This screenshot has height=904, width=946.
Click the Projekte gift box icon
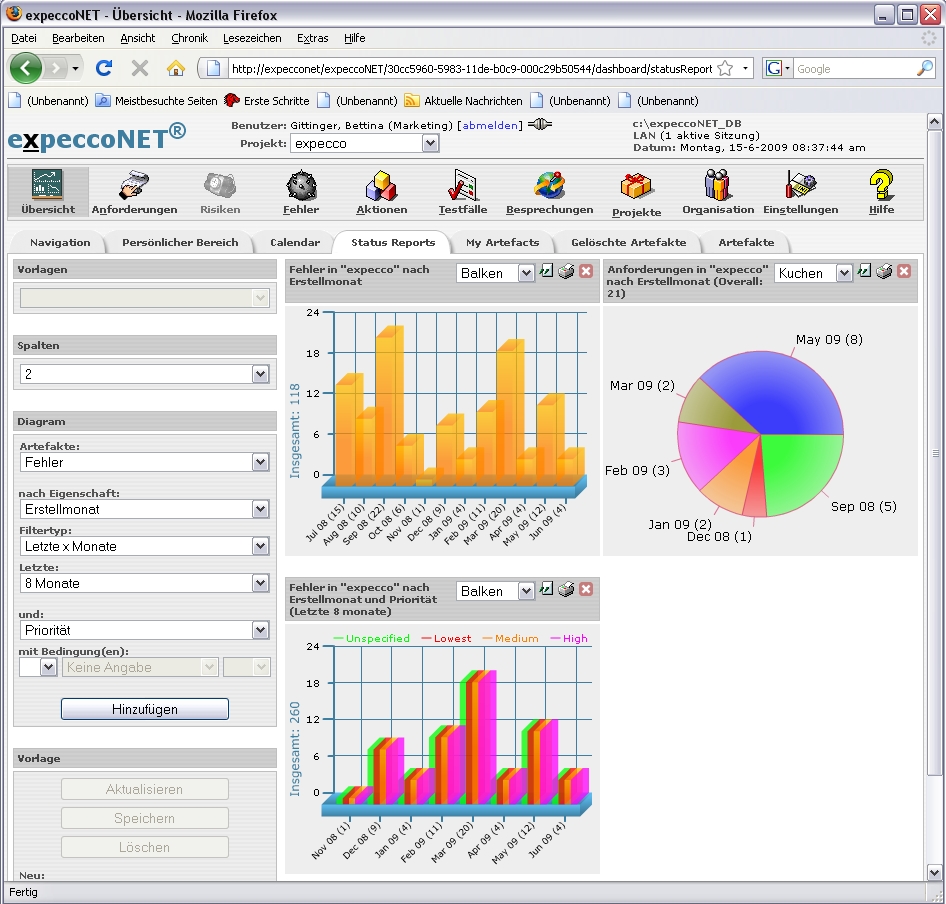pos(636,187)
